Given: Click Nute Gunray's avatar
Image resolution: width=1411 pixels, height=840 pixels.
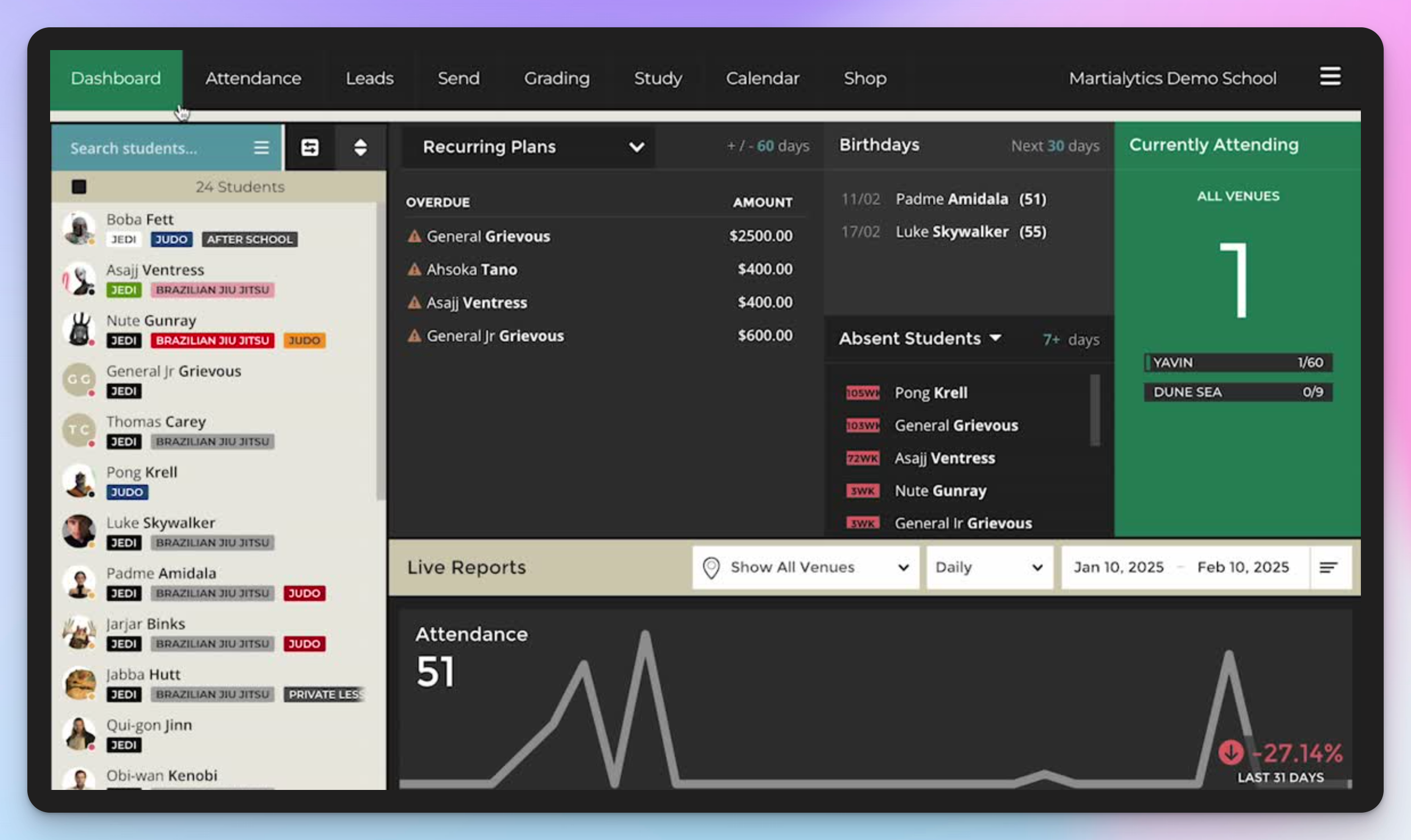Looking at the screenshot, I should (x=79, y=330).
